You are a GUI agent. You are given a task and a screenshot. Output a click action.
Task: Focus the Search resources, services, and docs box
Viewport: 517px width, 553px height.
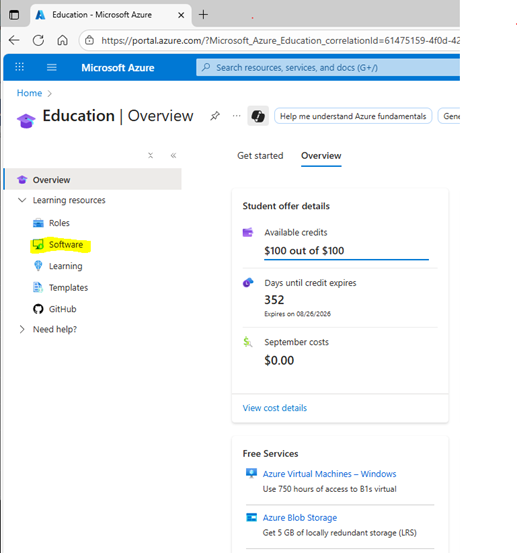tap(328, 67)
